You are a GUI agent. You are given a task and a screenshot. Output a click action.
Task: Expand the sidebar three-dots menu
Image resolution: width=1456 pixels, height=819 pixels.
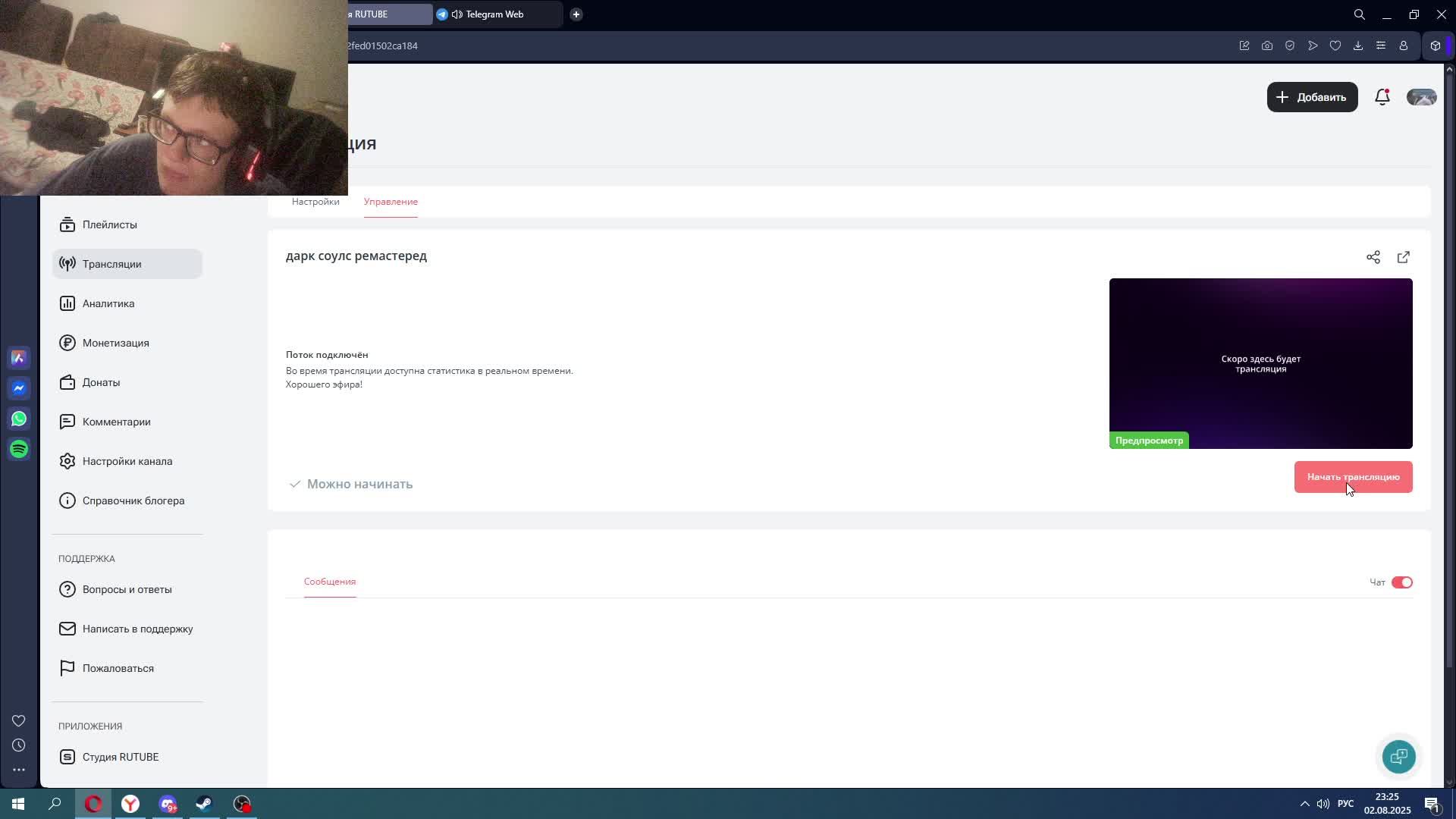coord(19,770)
